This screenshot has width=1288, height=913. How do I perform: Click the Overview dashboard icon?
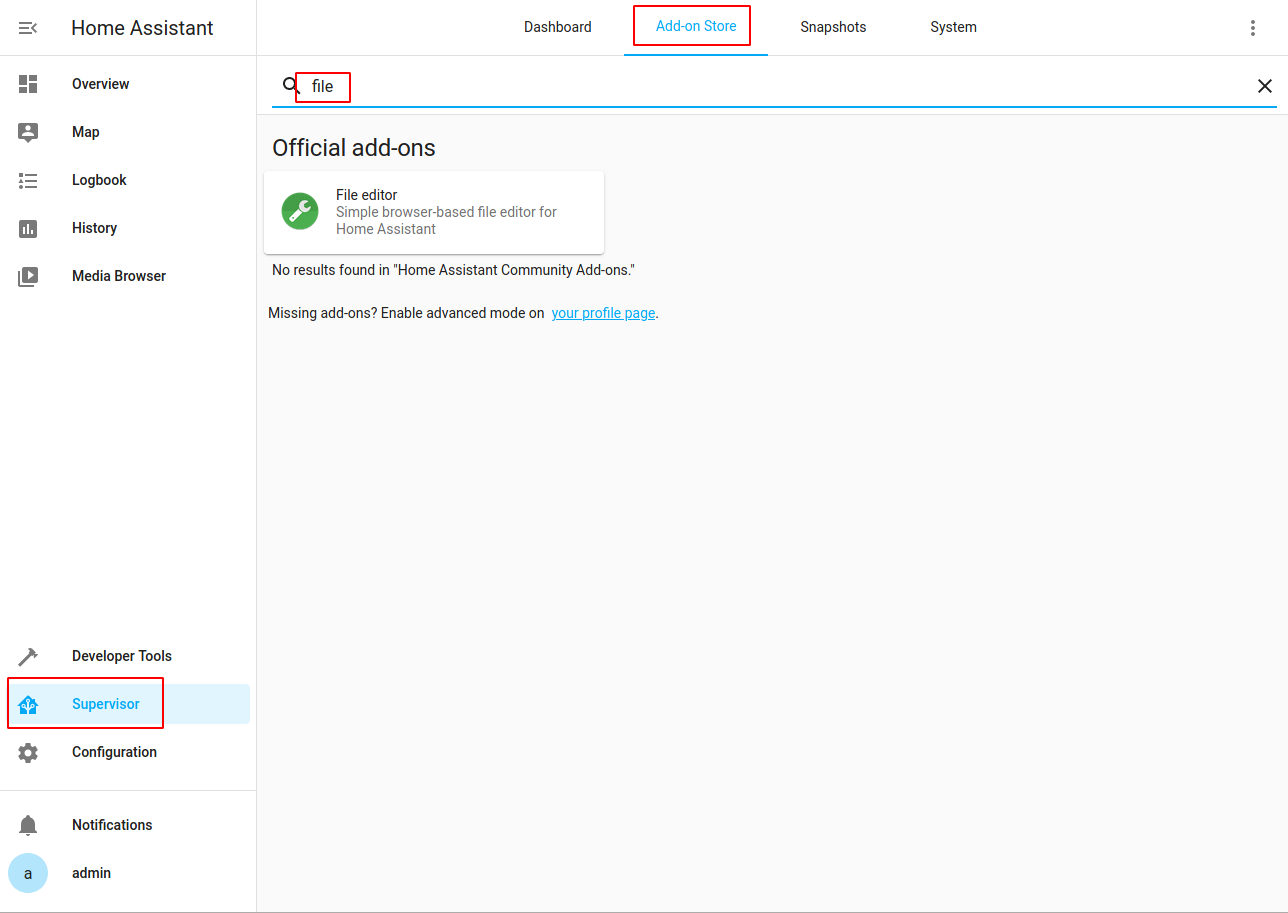pyautogui.click(x=28, y=84)
